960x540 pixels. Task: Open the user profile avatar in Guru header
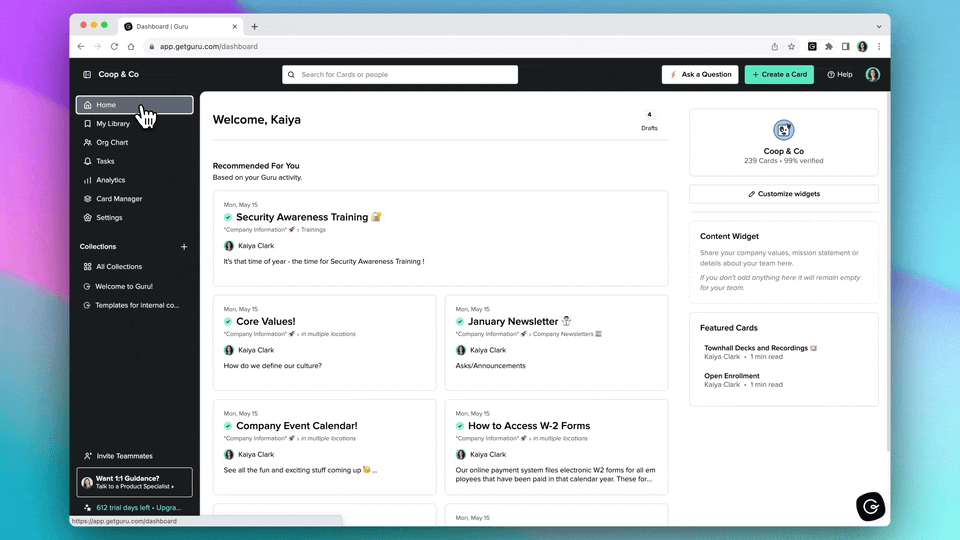pyautogui.click(x=873, y=75)
